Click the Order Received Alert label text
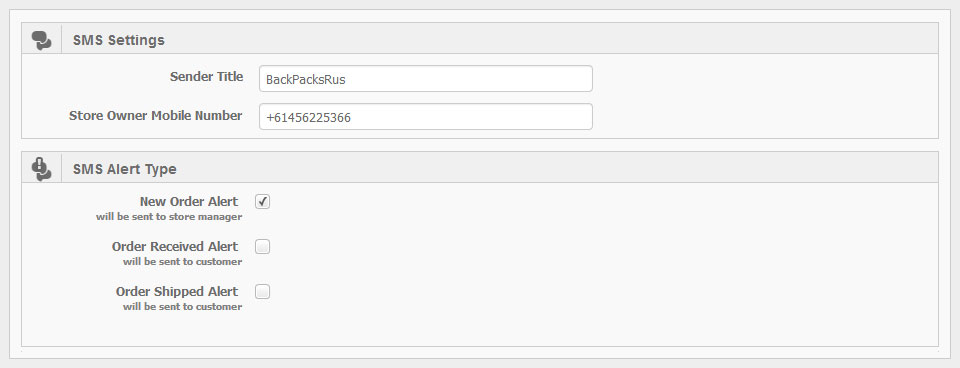This screenshot has width=960, height=368. pyautogui.click(x=174, y=247)
